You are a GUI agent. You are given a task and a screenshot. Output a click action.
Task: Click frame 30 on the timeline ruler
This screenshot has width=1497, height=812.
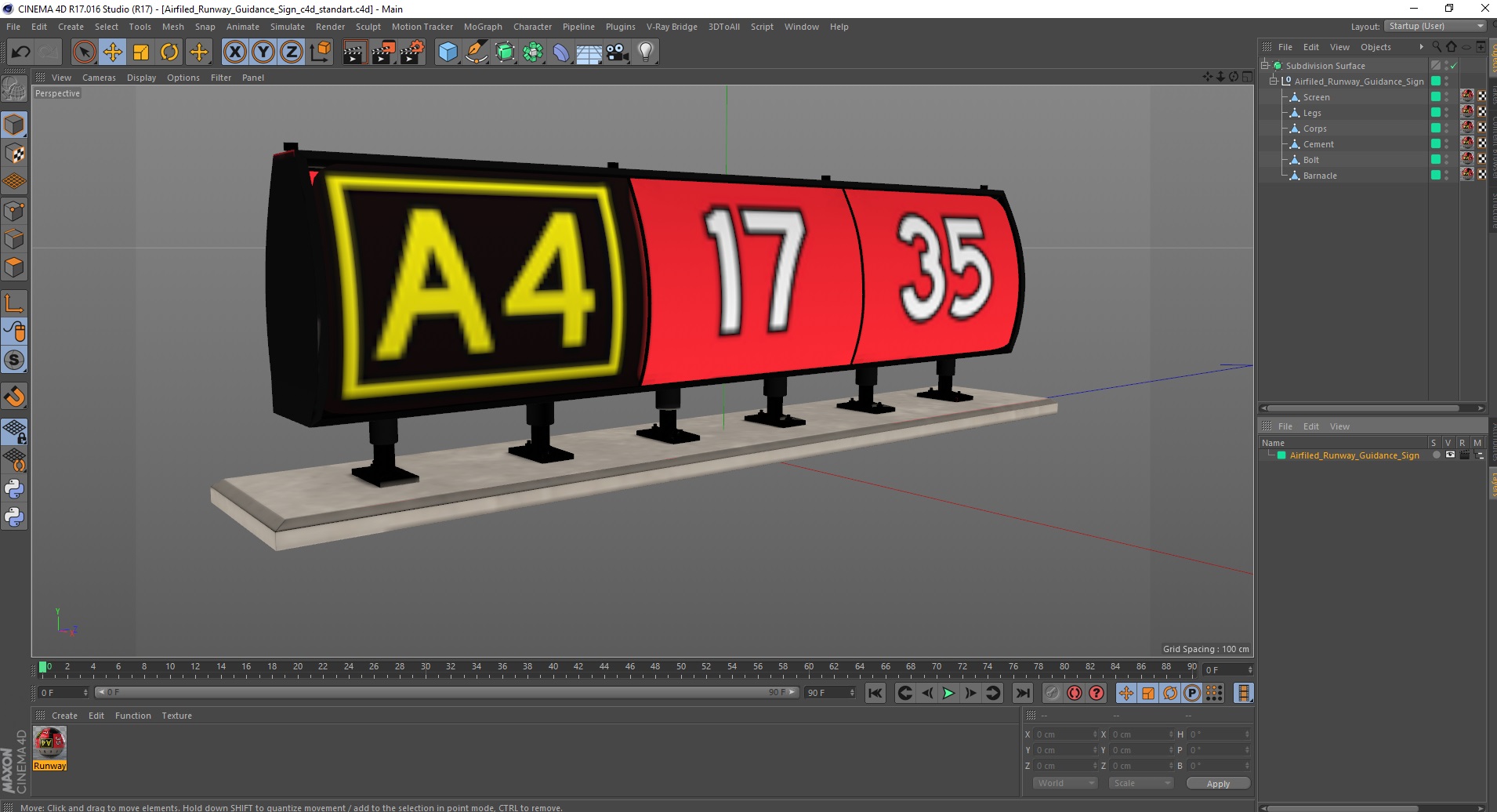[425, 668]
